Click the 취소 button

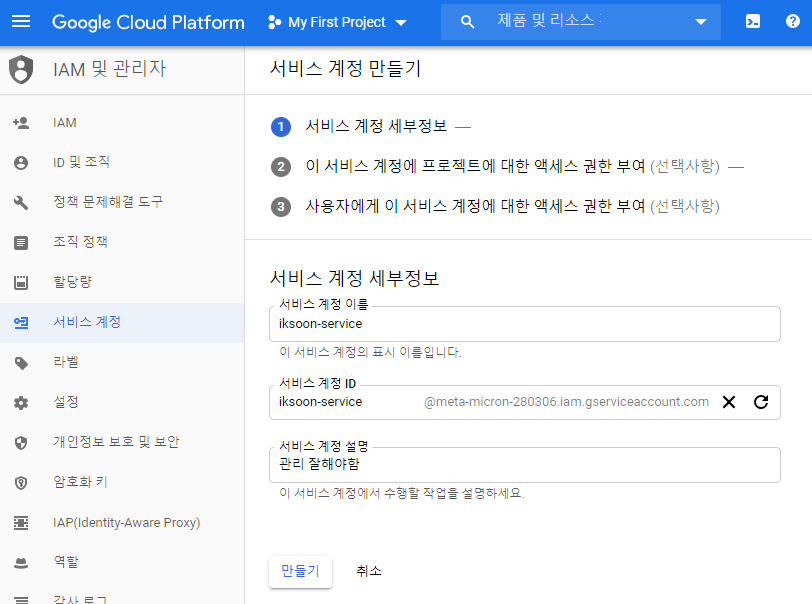(369, 571)
